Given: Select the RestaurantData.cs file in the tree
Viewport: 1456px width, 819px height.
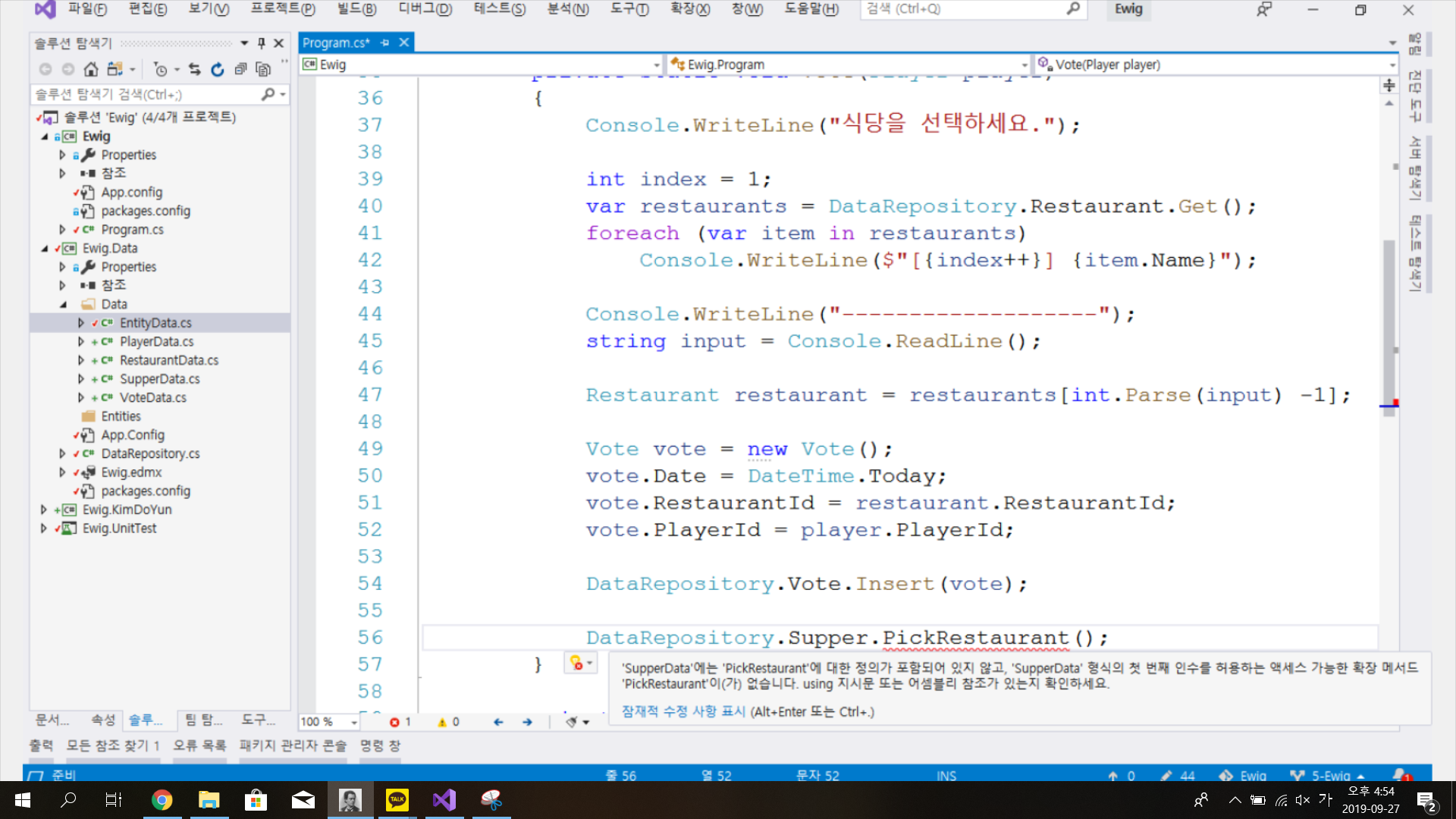Looking at the screenshot, I should click(x=168, y=360).
